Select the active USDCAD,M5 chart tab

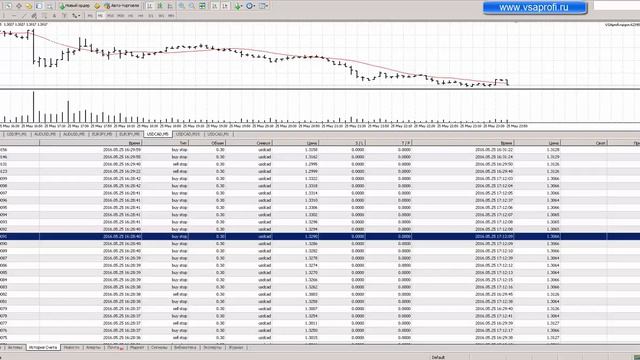pos(158,134)
